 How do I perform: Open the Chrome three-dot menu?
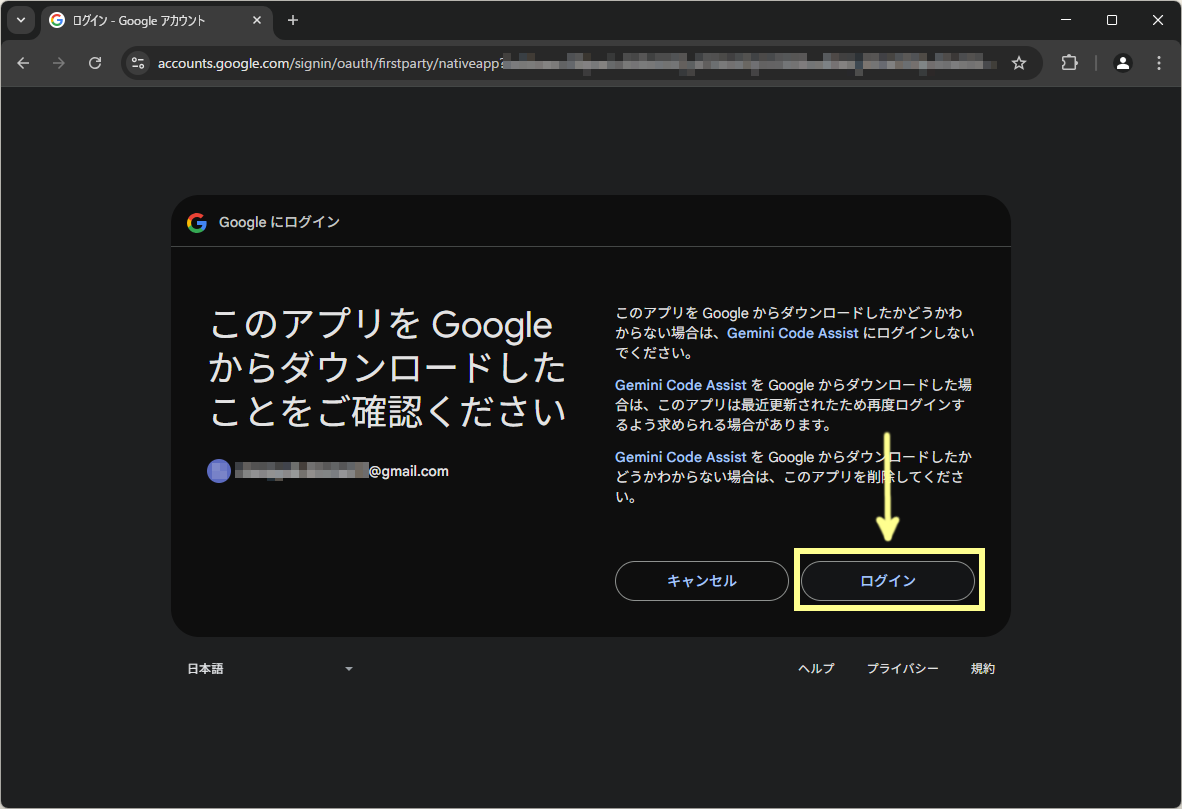[x=1158, y=62]
